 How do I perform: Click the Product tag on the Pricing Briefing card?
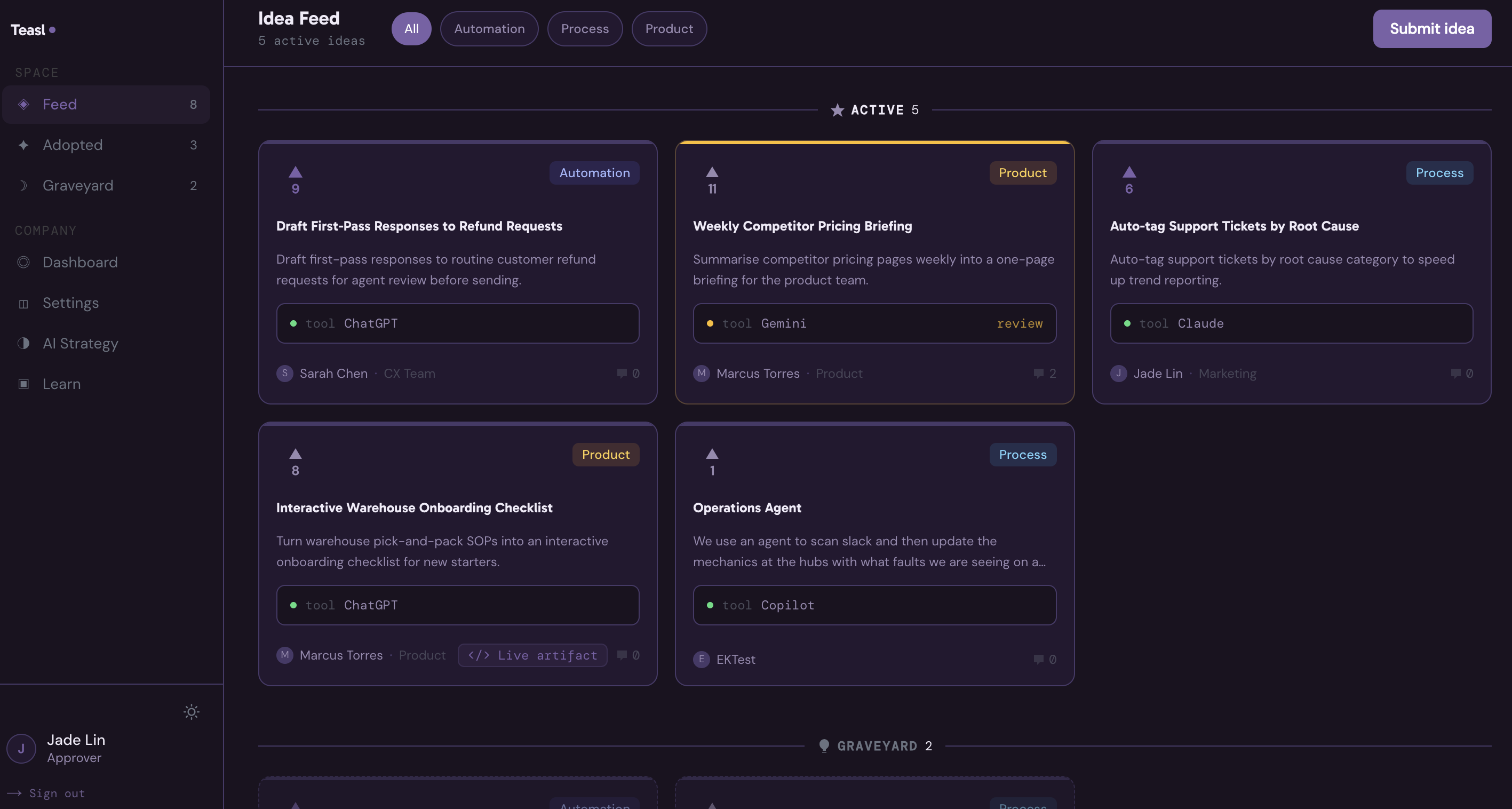click(1022, 172)
